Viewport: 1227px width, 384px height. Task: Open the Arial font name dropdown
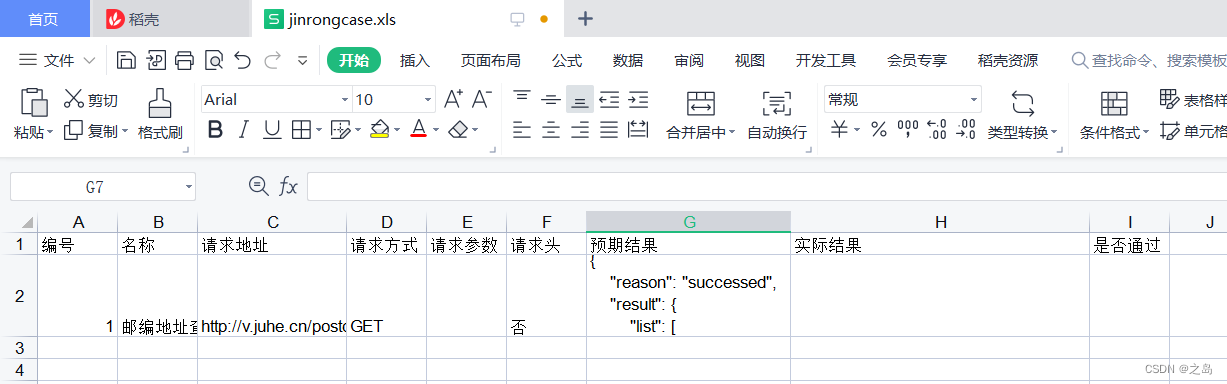pyautogui.click(x=345, y=99)
